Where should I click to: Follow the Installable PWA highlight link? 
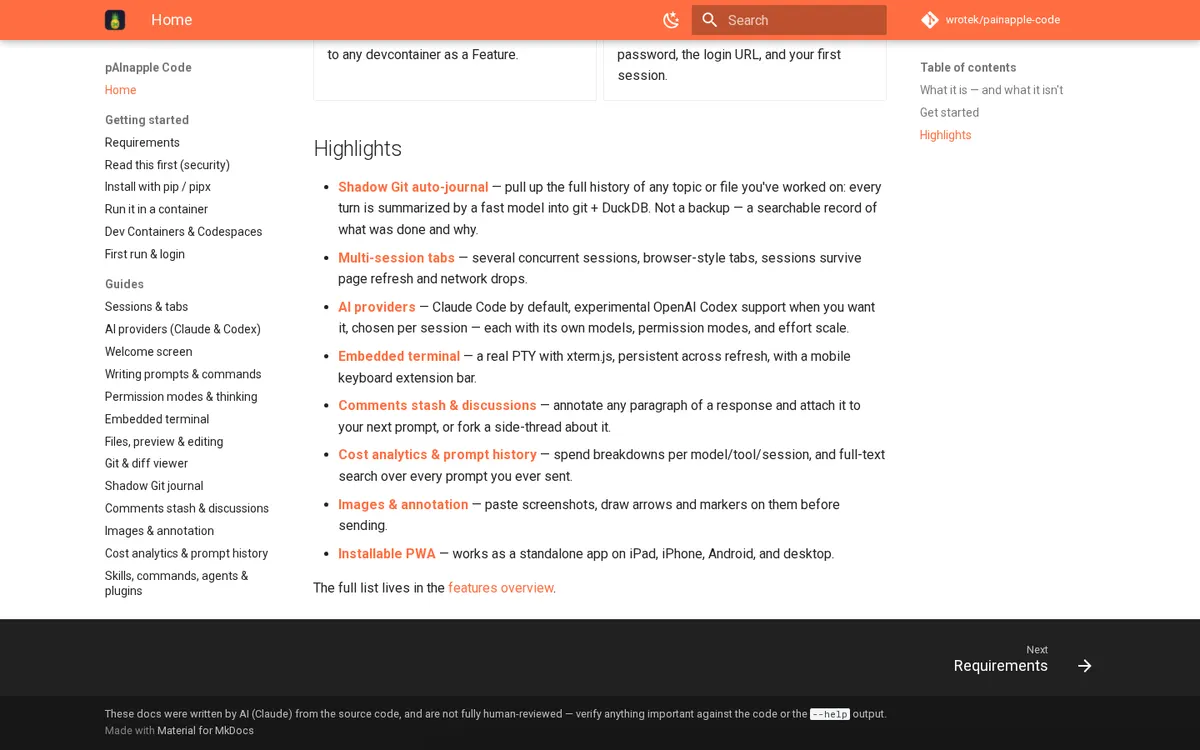(x=387, y=554)
